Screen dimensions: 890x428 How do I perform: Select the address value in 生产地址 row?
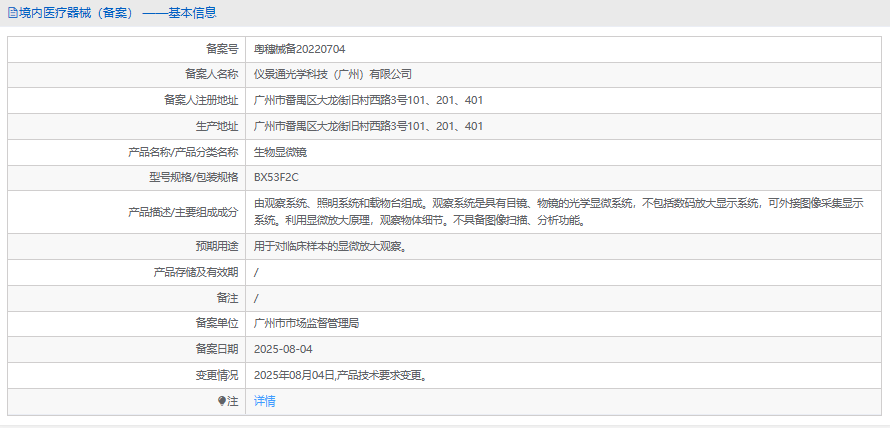pos(368,126)
